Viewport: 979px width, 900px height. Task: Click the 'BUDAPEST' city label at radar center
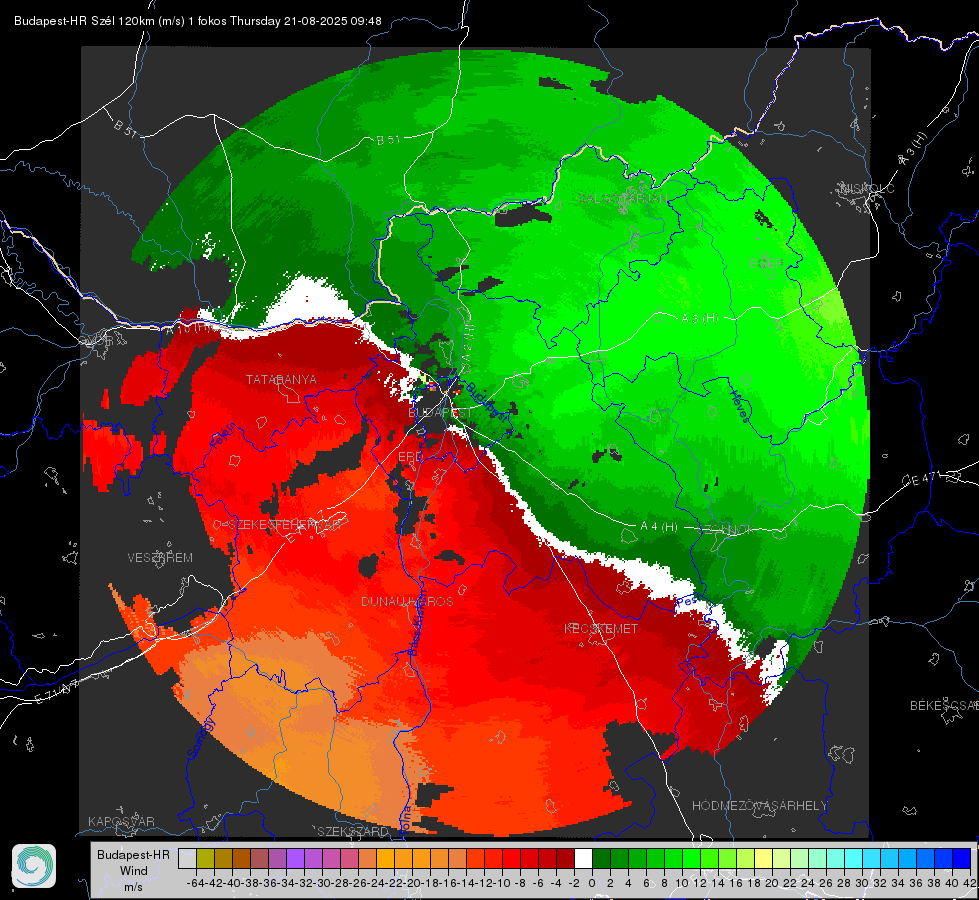(440, 413)
